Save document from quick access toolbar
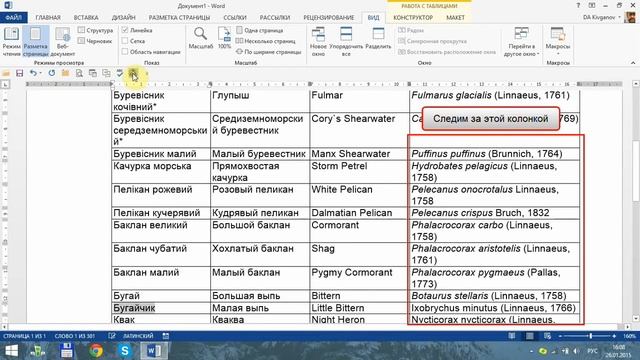 tap(19, 73)
